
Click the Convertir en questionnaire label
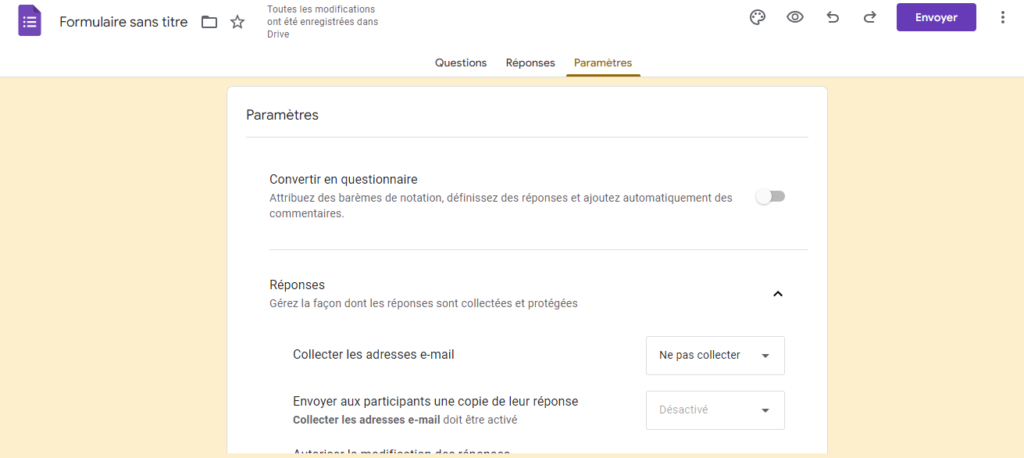tap(344, 179)
